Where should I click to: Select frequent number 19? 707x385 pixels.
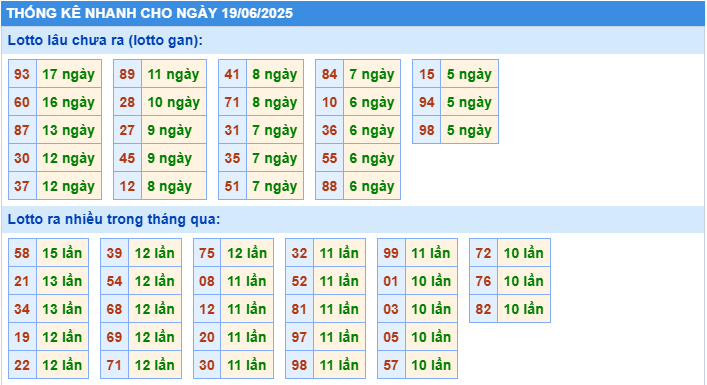(22, 337)
